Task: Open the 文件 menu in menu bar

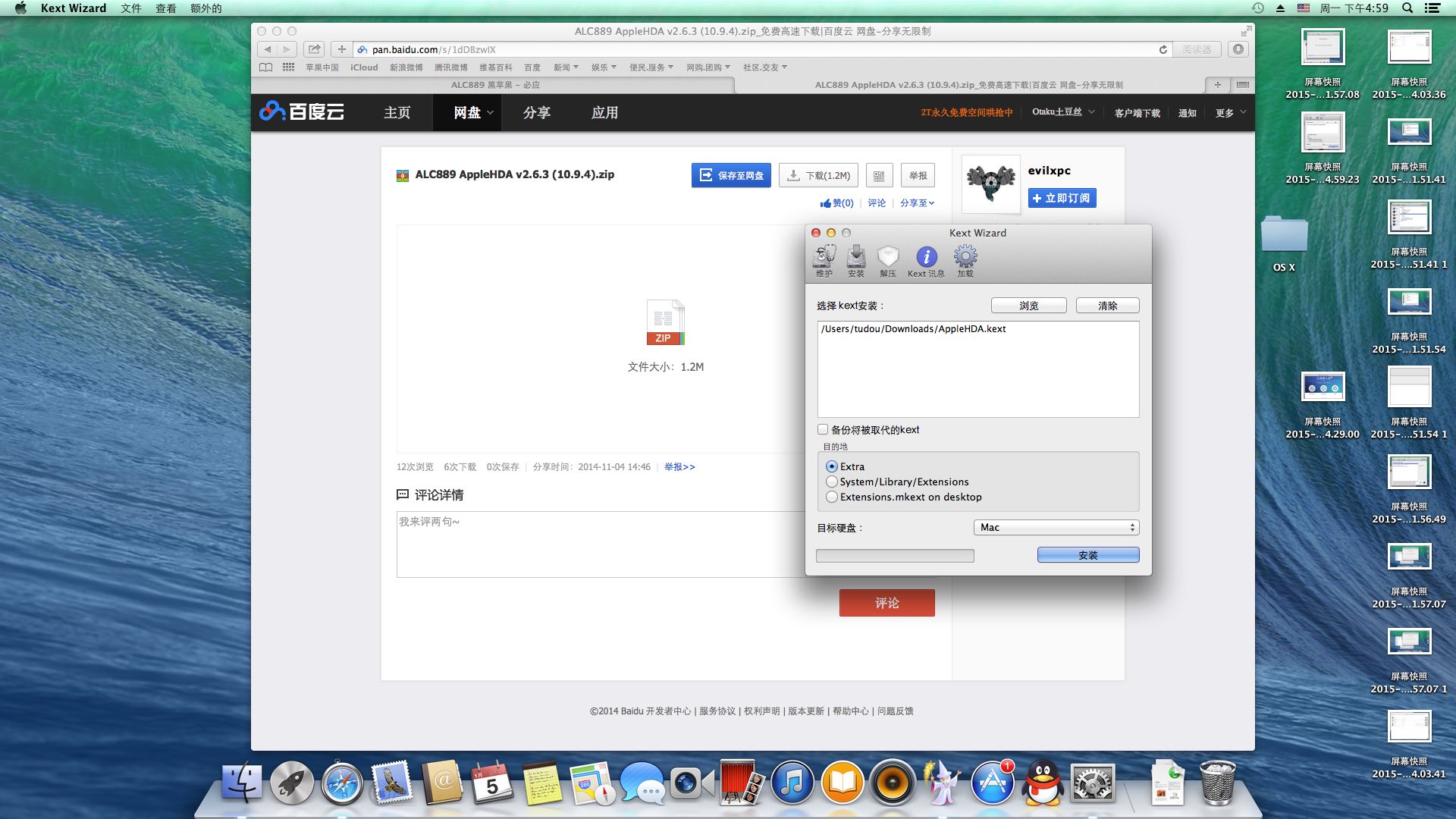Action: 131,8
